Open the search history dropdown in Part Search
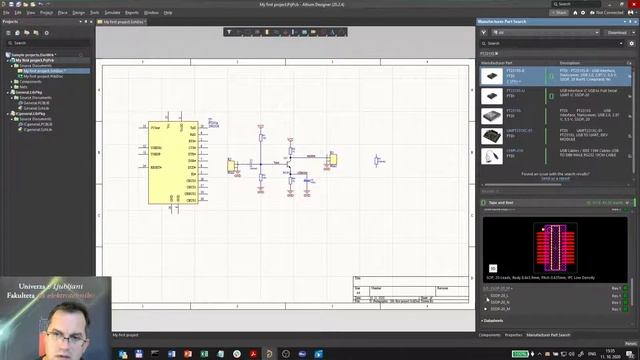The height and width of the screenshot is (360, 640). [621, 43]
